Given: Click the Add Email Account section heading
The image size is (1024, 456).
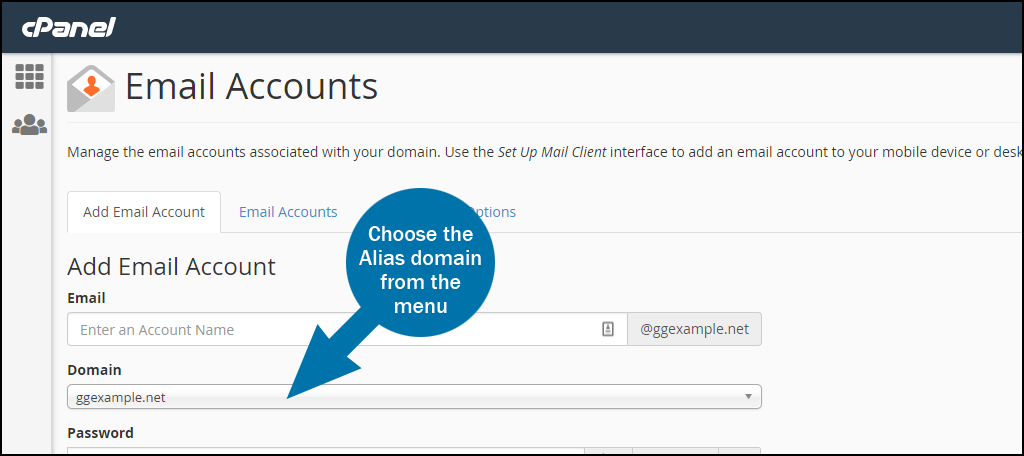Looking at the screenshot, I should pyautogui.click(x=171, y=267).
